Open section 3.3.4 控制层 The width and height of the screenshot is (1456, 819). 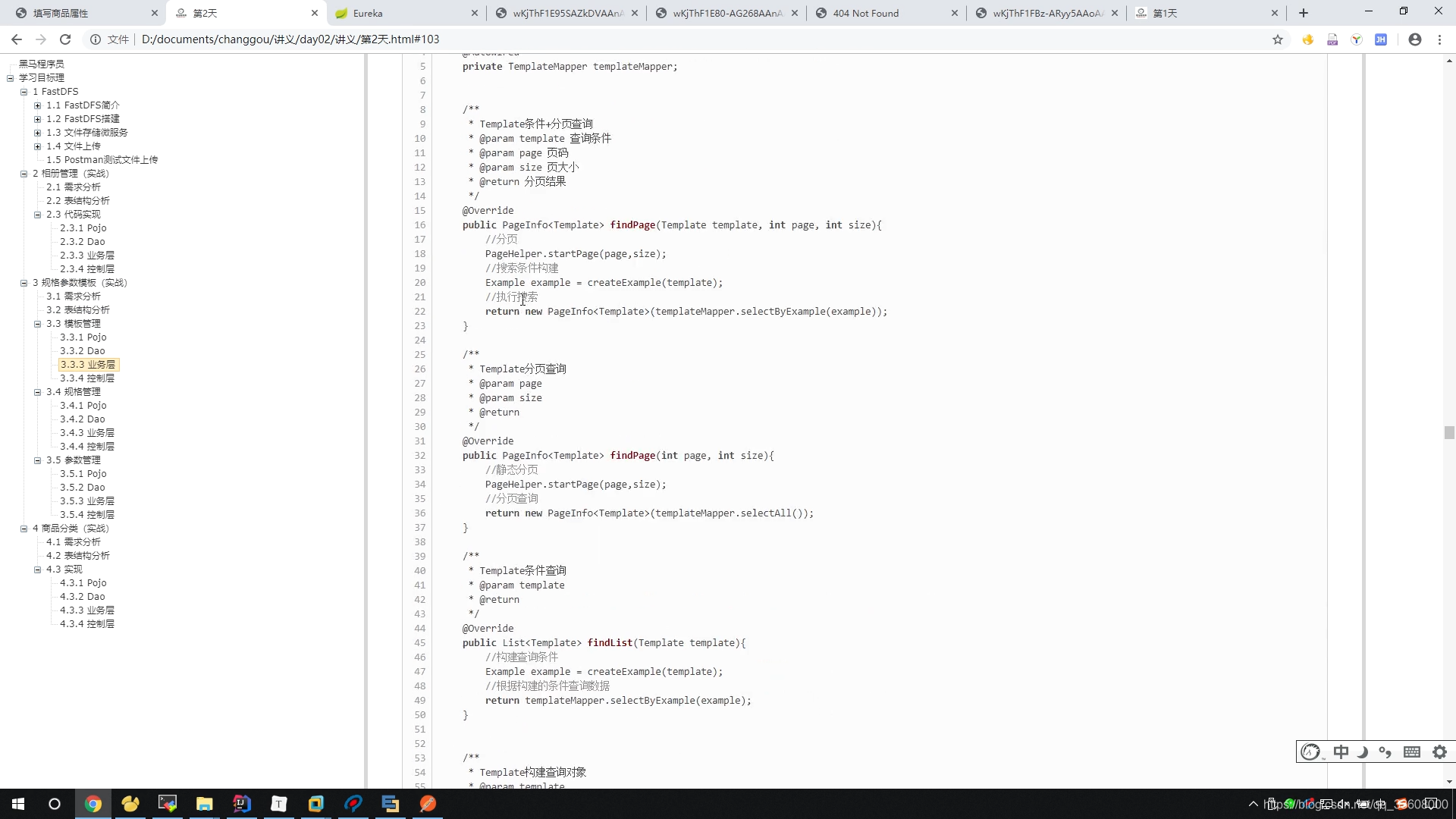point(87,378)
